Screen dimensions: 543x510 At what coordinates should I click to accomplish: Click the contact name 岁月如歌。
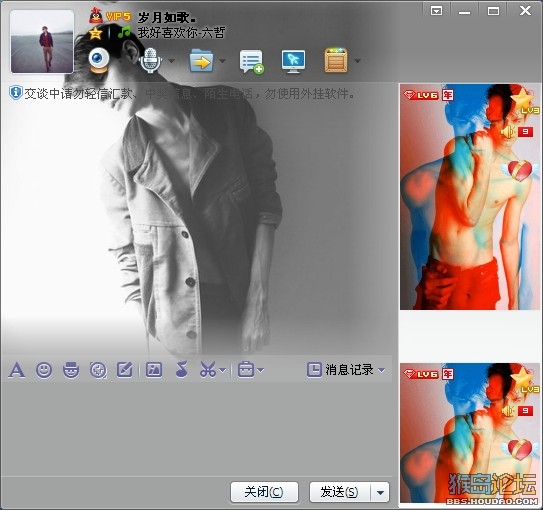(167, 17)
